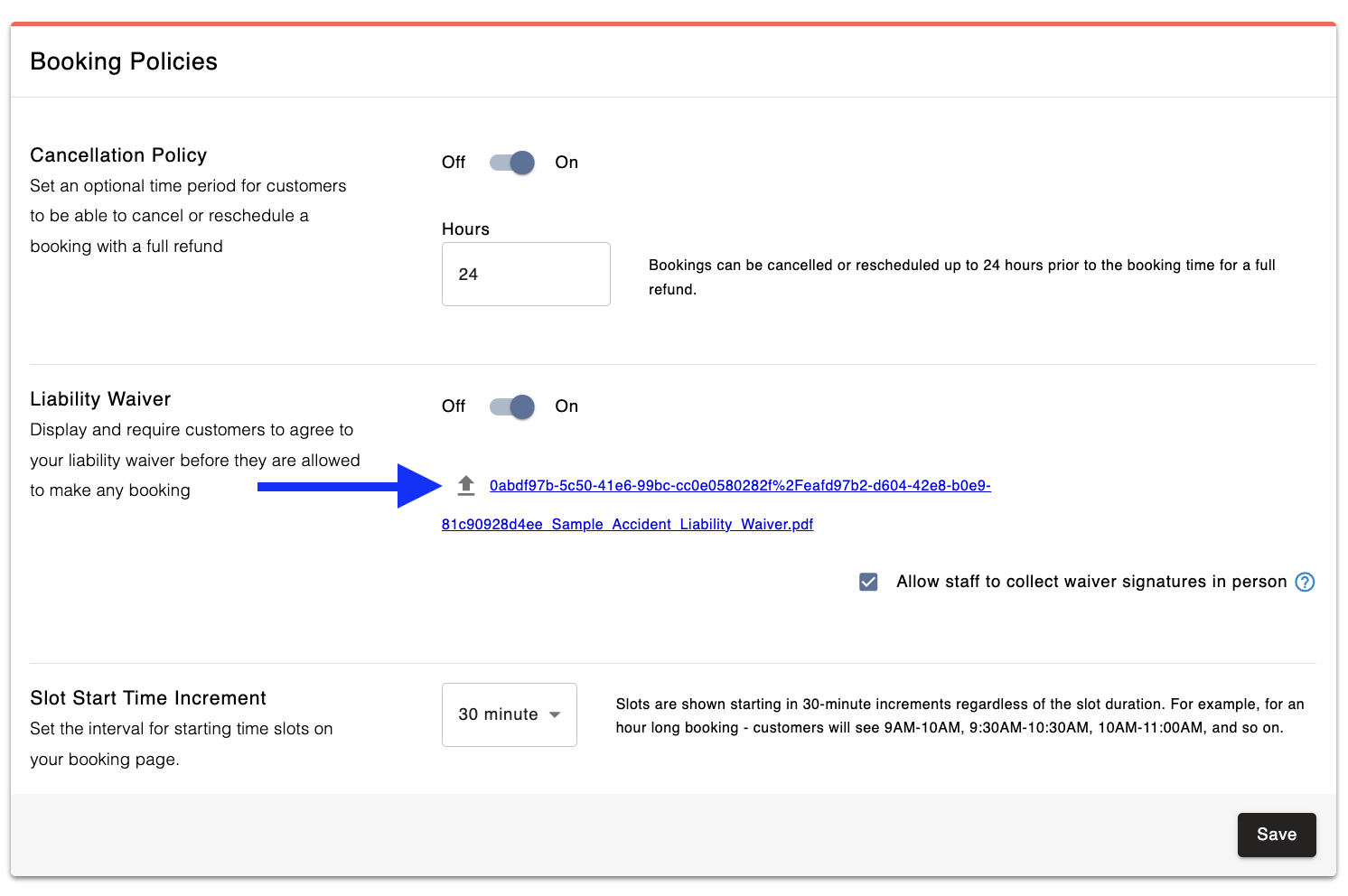Viewport: 1348px width, 896px height.
Task: Click the upload waiver file icon
Action: [x=466, y=486]
